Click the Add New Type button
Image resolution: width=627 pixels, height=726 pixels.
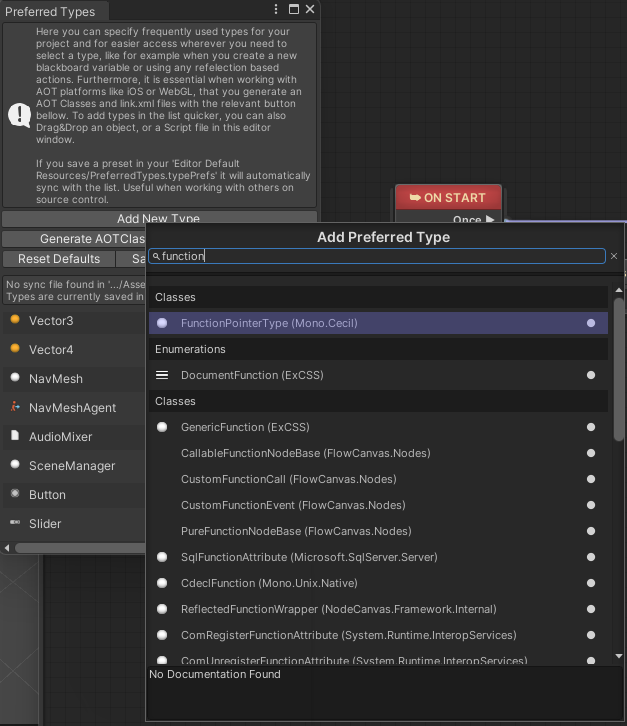click(160, 218)
